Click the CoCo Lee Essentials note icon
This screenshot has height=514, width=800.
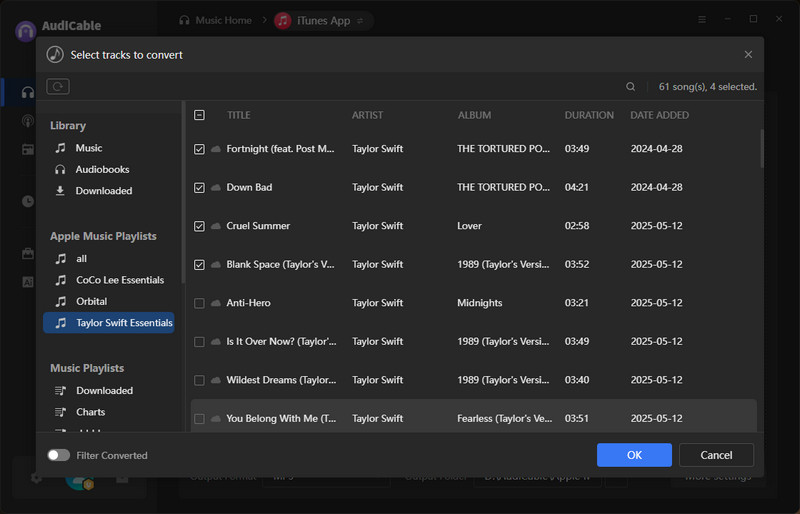(61, 280)
